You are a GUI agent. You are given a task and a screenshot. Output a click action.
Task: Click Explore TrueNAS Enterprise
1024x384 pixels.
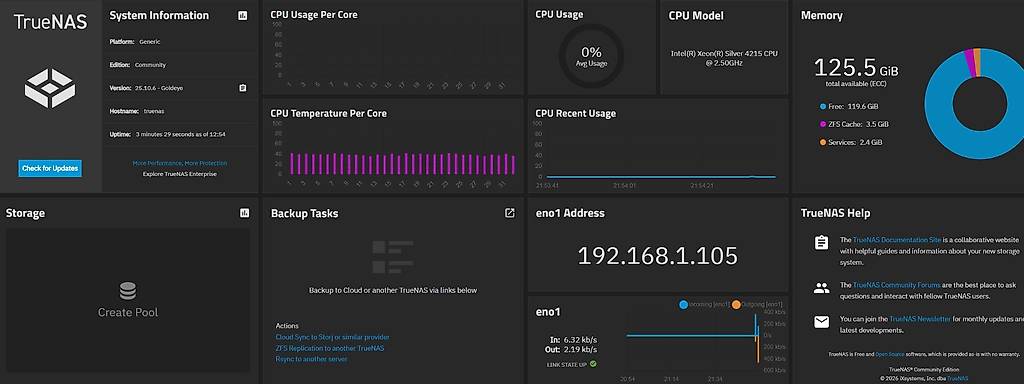[x=180, y=174]
